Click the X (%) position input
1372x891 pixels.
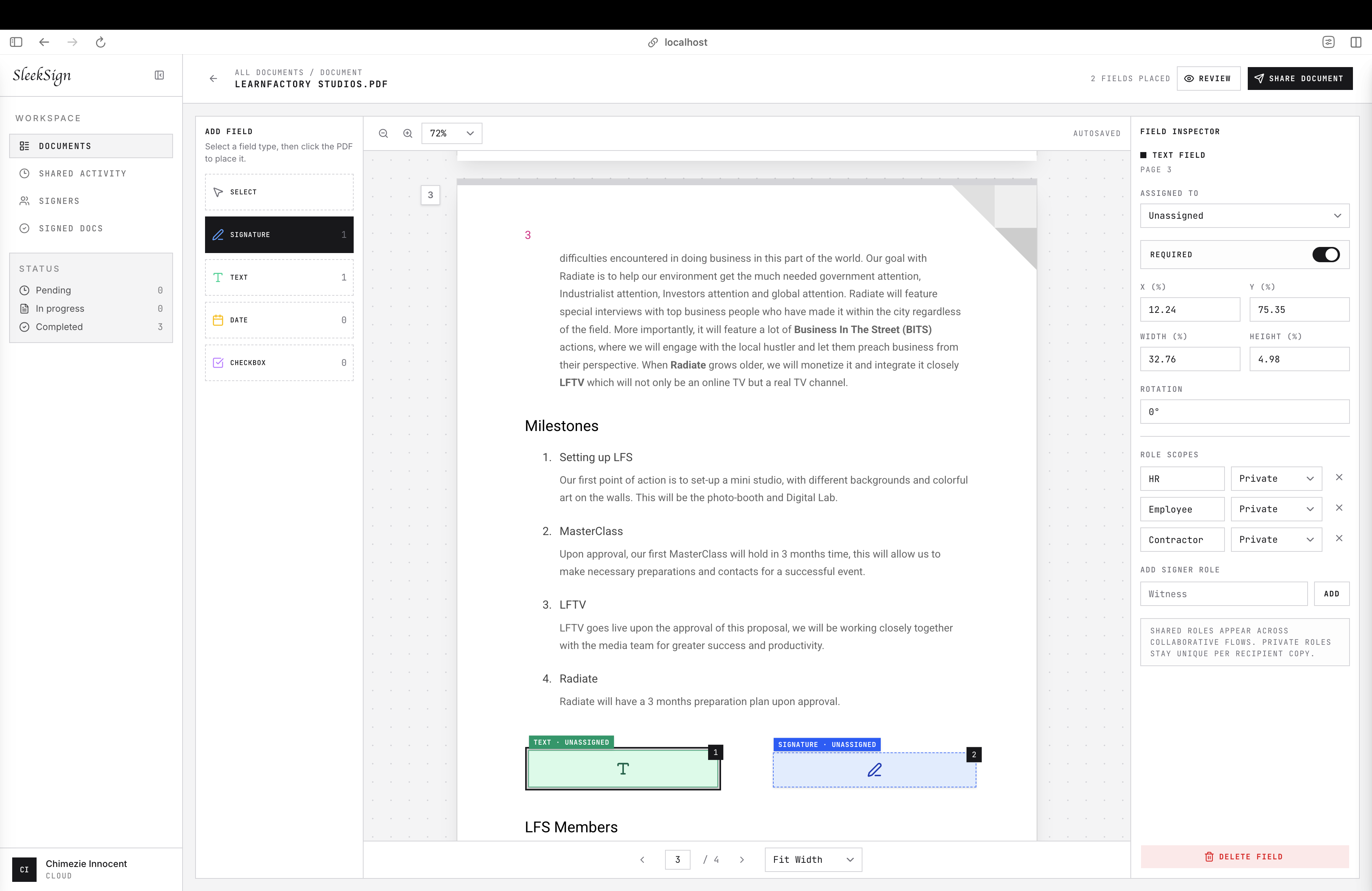point(1190,309)
